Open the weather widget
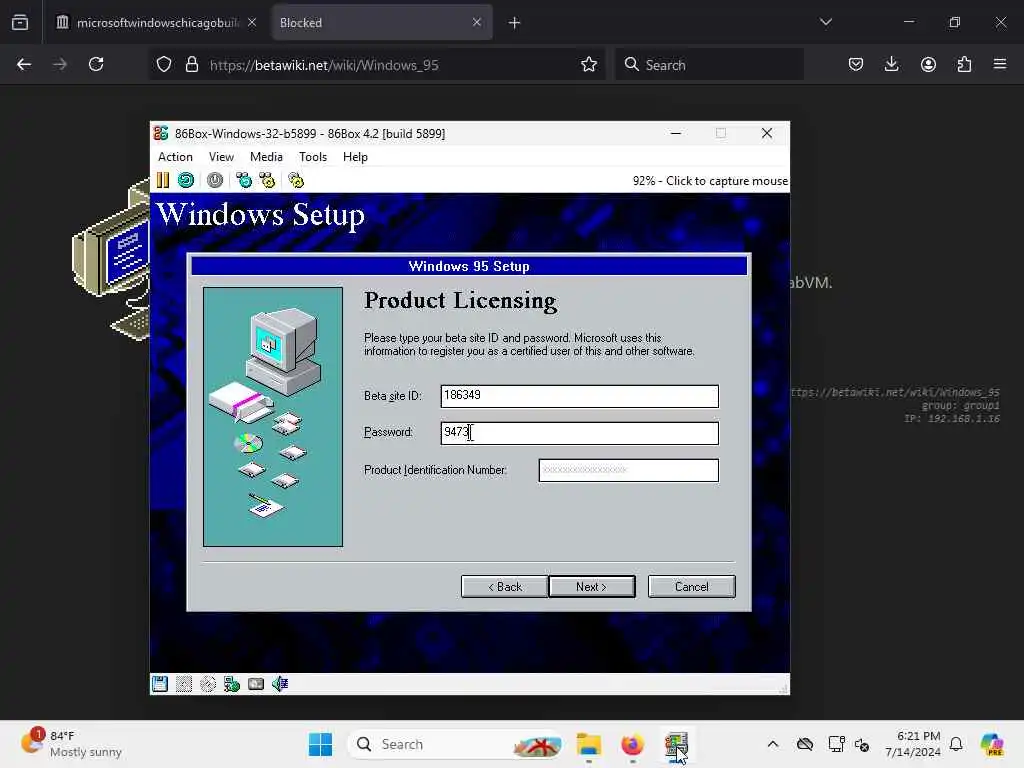This screenshot has height=768, width=1024. click(72, 744)
